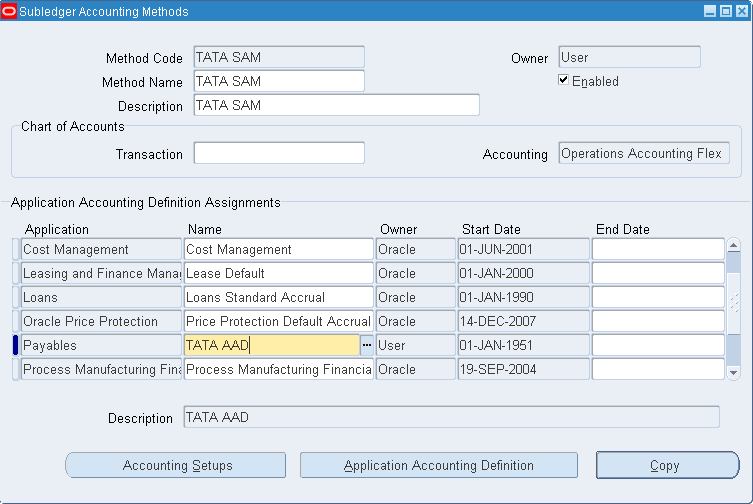Image resolution: width=753 pixels, height=504 pixels.
Task: Maximize the Subledger Accounting Methods window
Action: coord(725,11)
